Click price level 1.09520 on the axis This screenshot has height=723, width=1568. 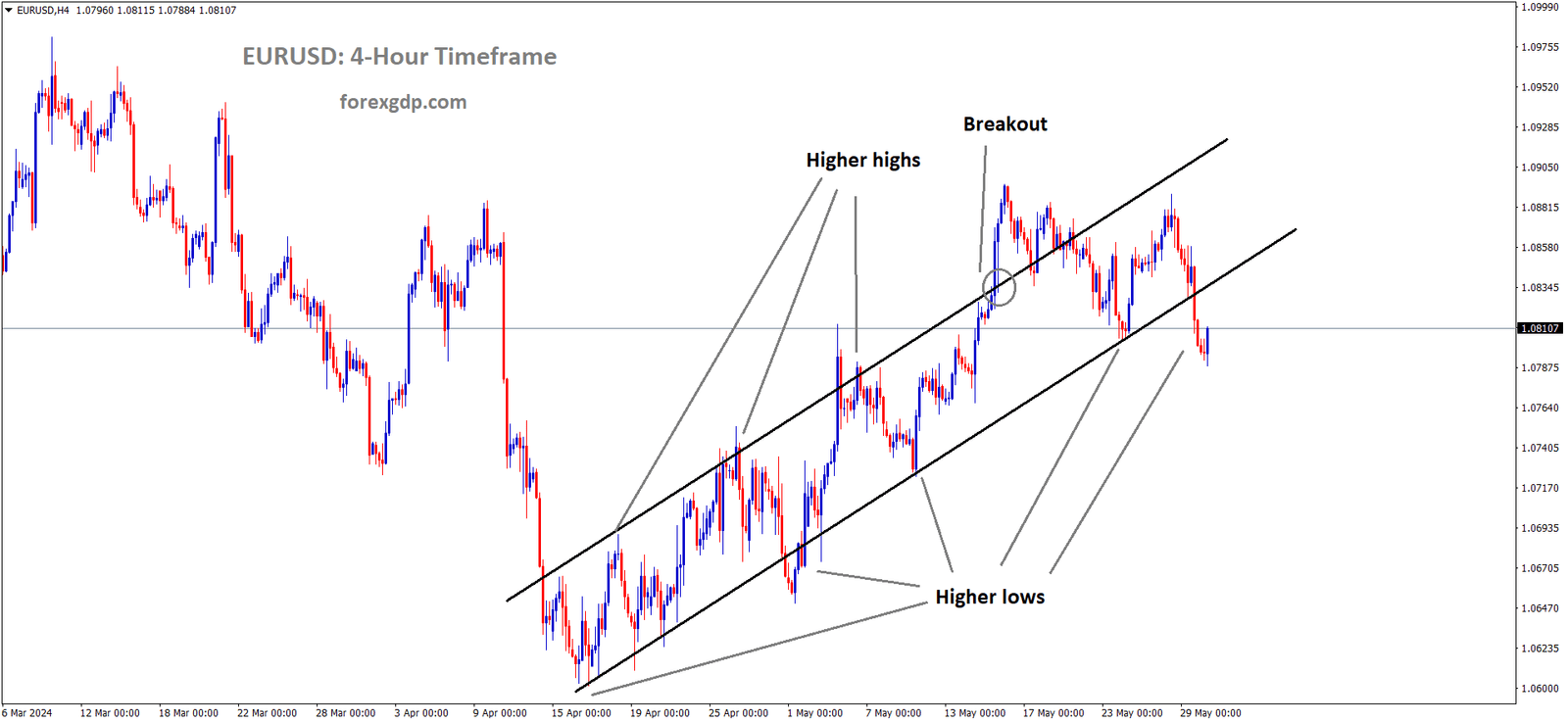click(x=1540, y=87)
